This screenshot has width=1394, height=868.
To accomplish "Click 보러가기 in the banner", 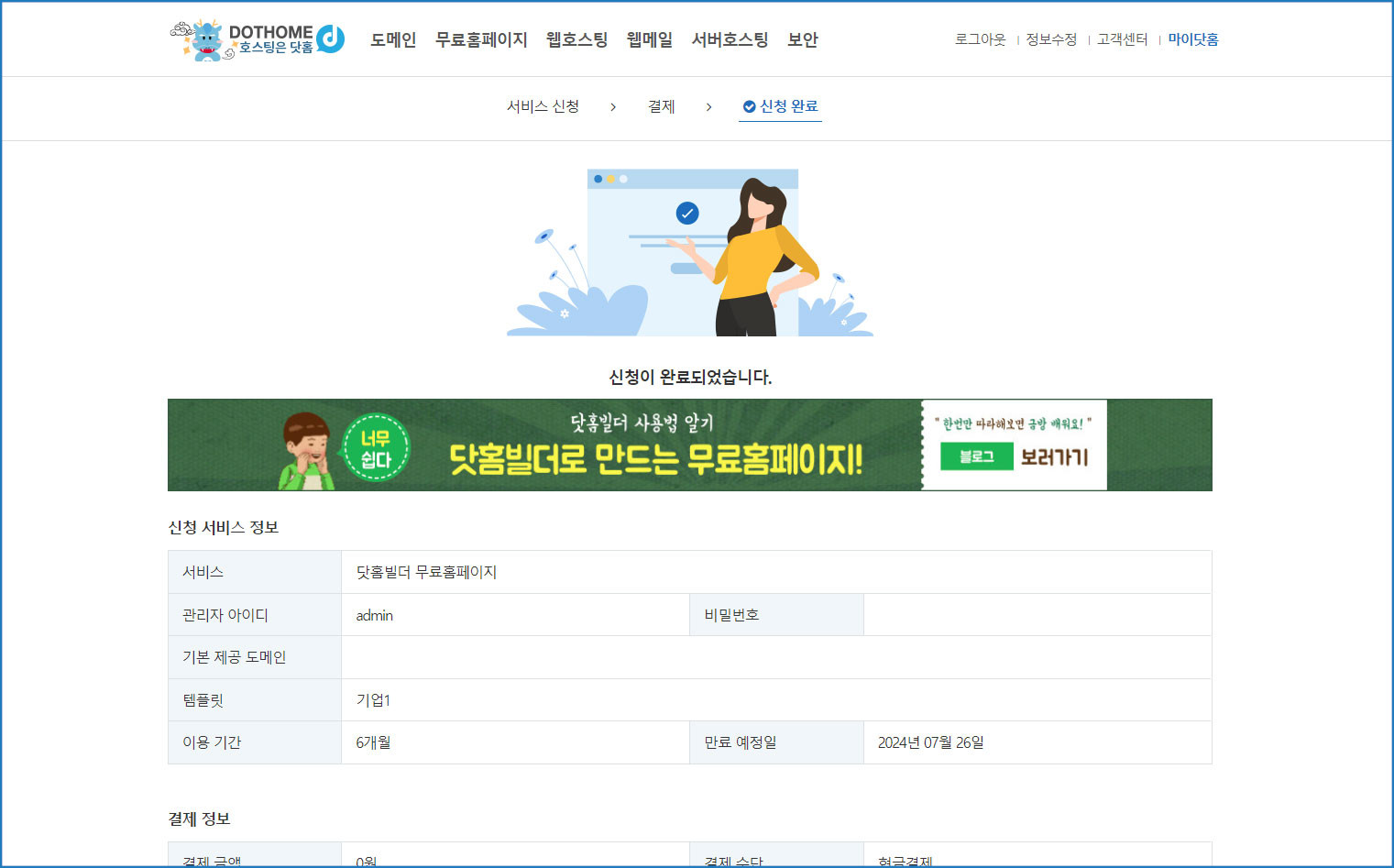I will click(x=1054, y=456).
